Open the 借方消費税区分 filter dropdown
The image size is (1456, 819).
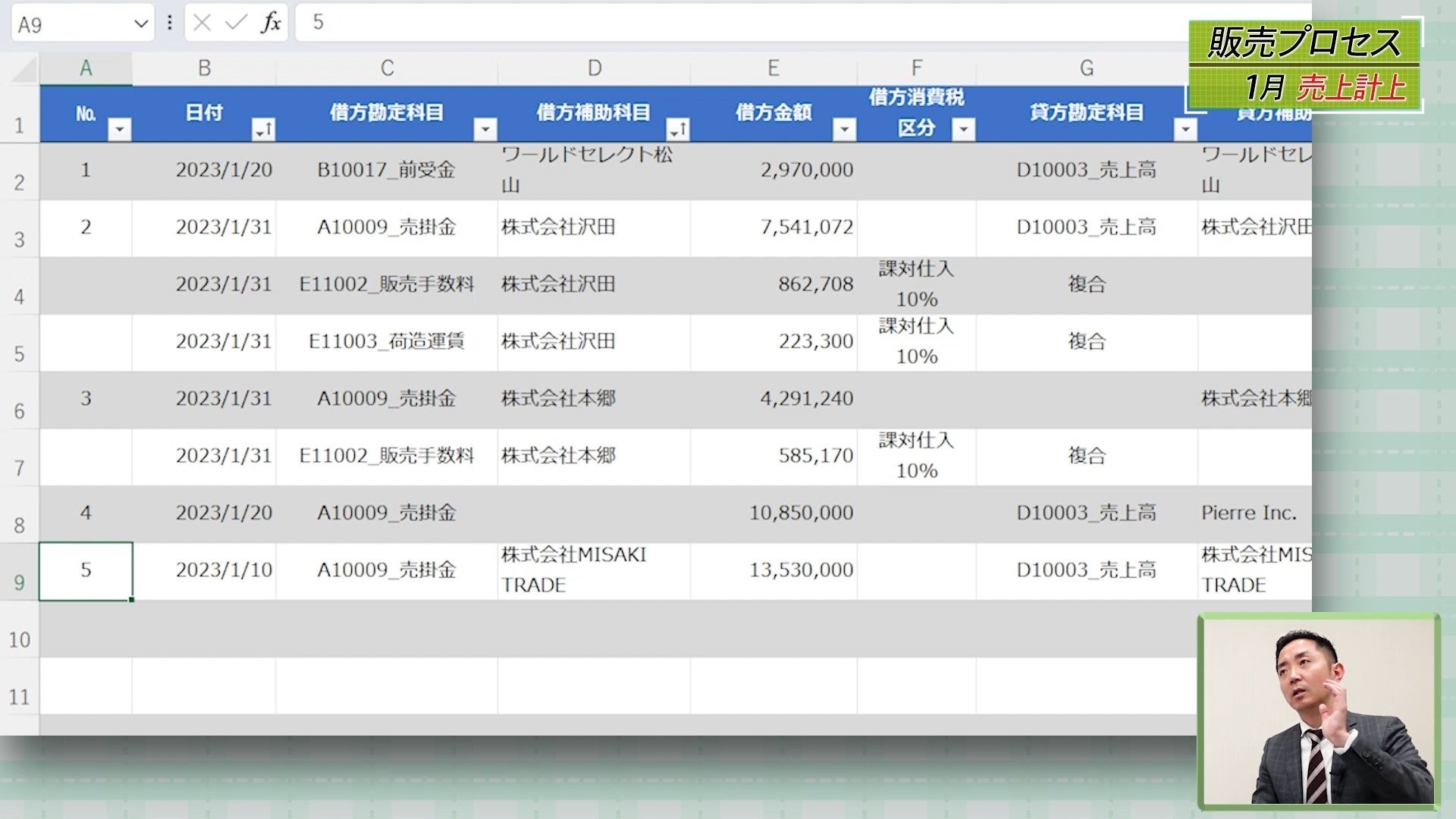tap(963, 130)
